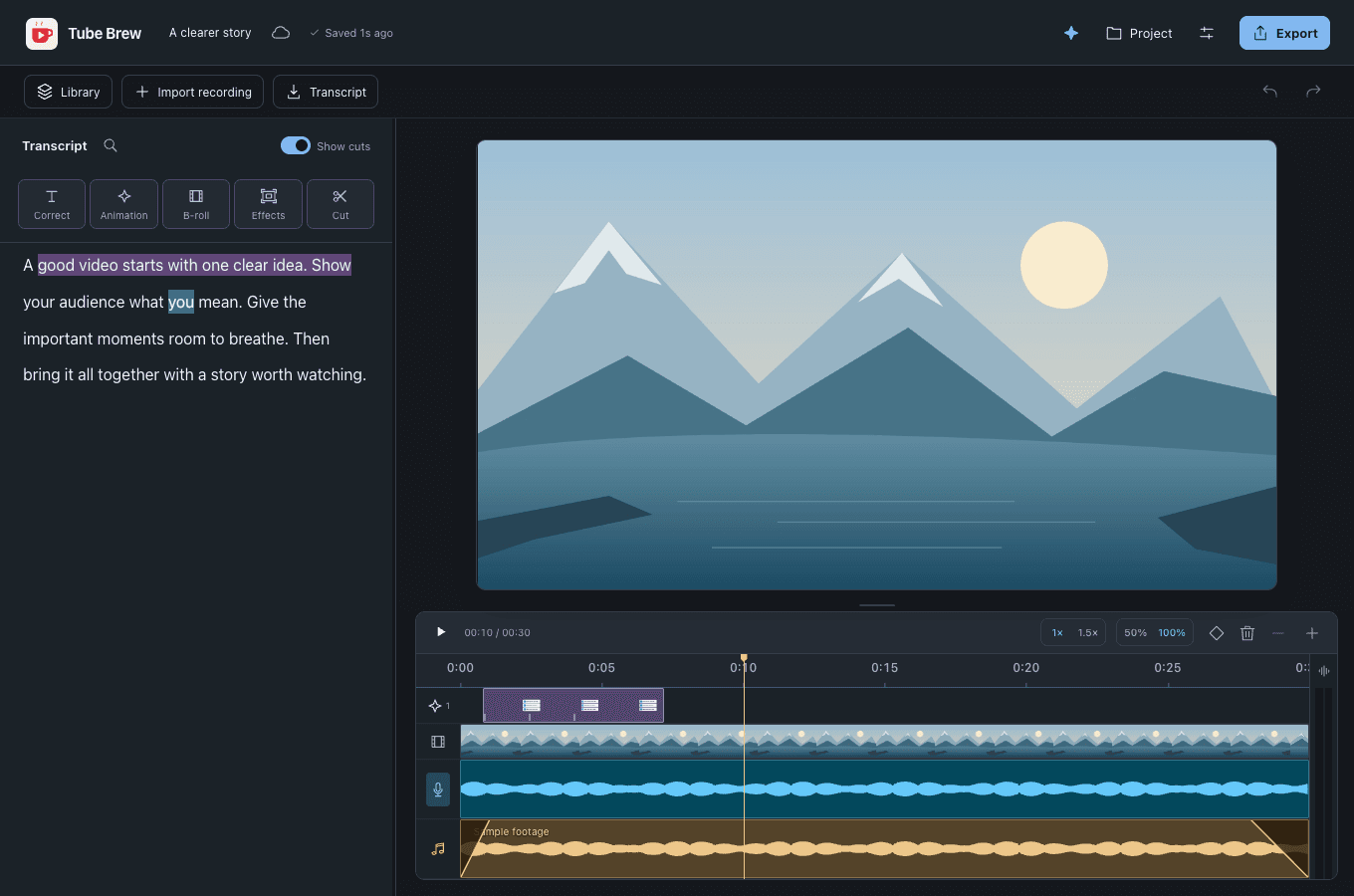Image resolution: width=1354 pixels, height=896 pixels.
Task: Click the Saved 1s ago status
Action: 351,33
